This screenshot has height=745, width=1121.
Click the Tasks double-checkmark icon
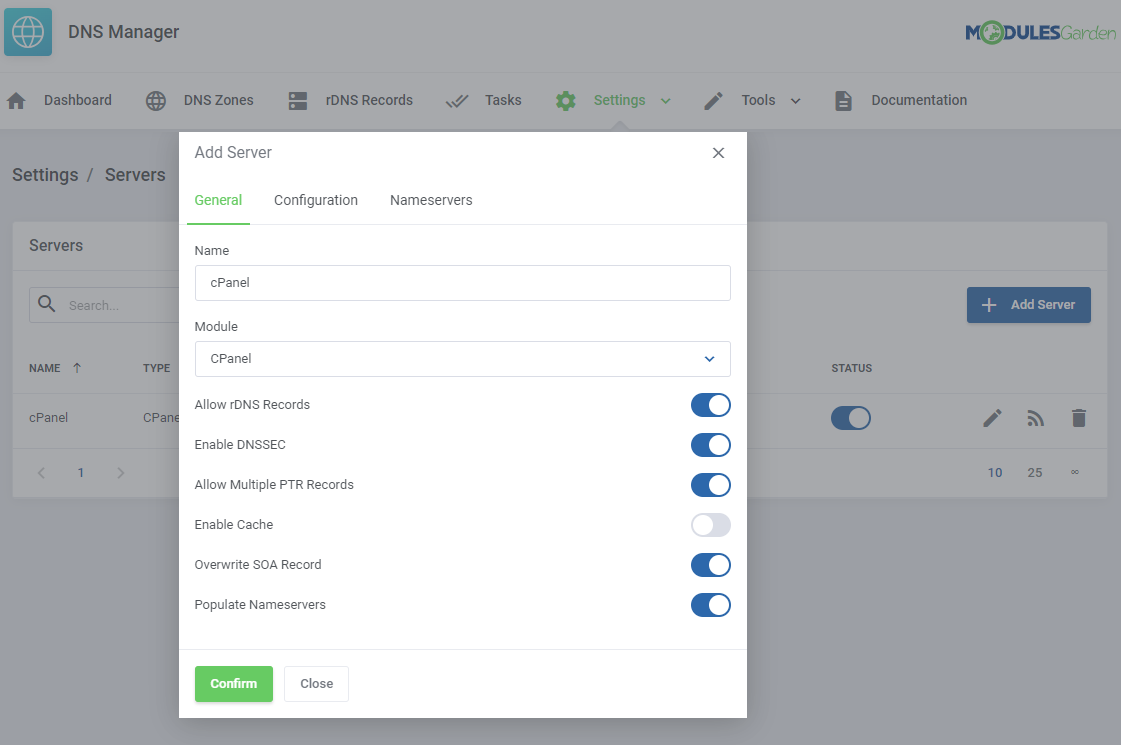[x=457, y=101]
